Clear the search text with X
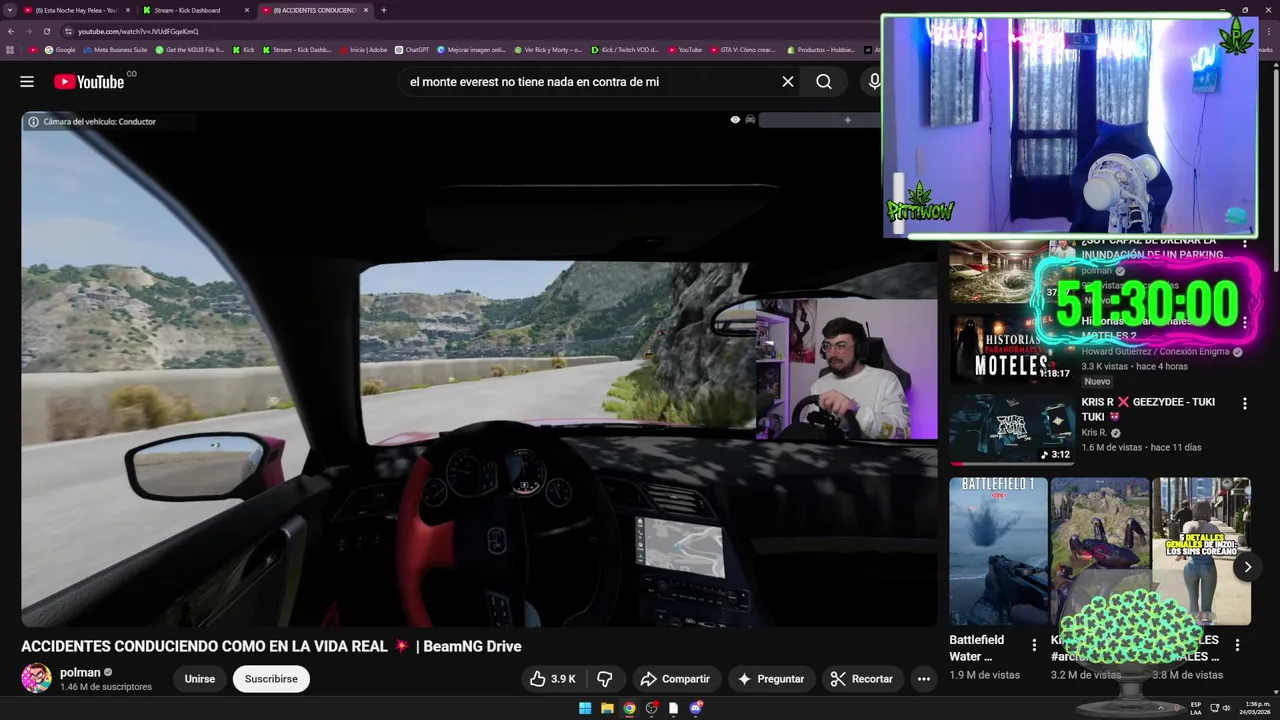1280x720 pixels. click(x=788, y=82)
